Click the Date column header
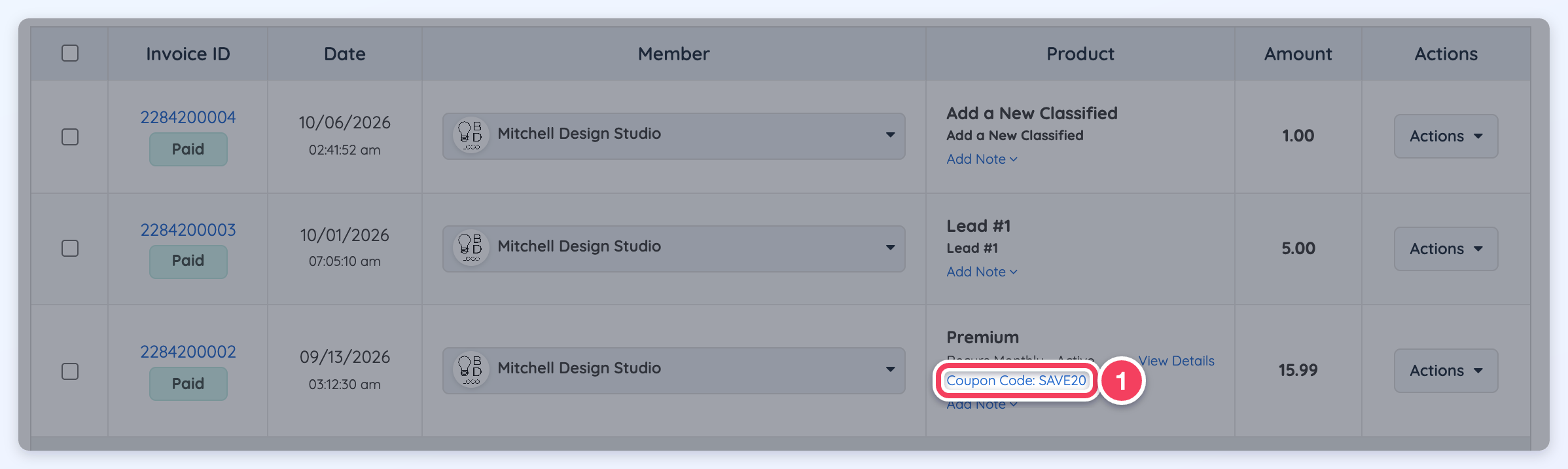1568x469 pixels. click(345, 54)
